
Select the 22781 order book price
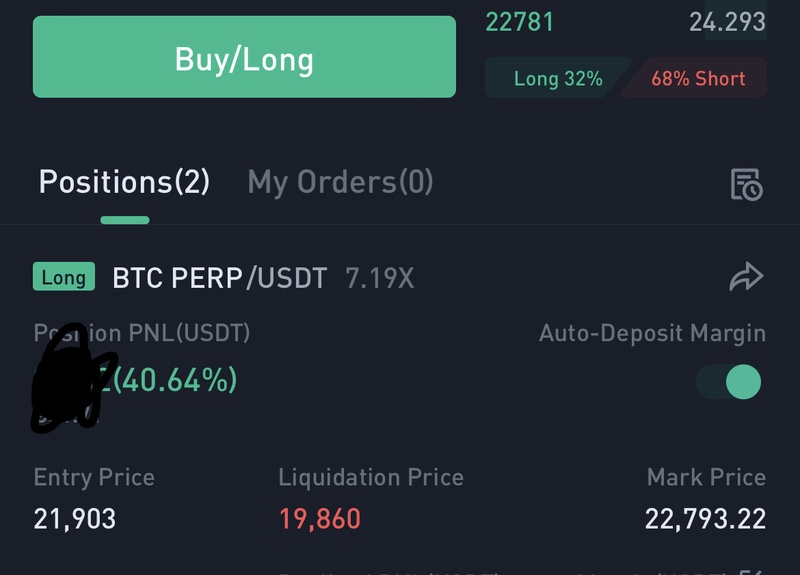click(x=519, y=22)
